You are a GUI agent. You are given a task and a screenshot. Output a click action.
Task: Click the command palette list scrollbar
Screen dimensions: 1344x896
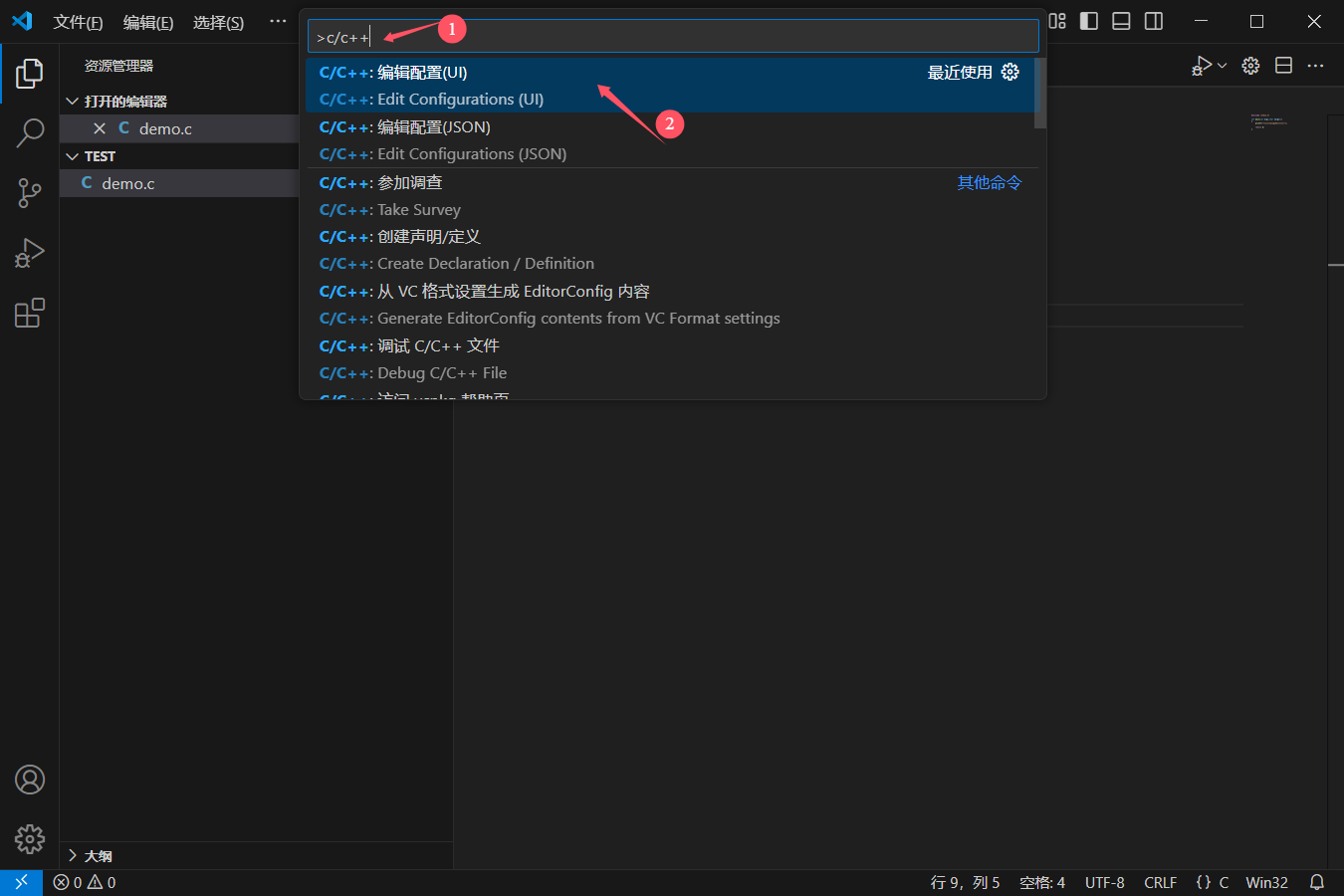[x=1040, y=94]
